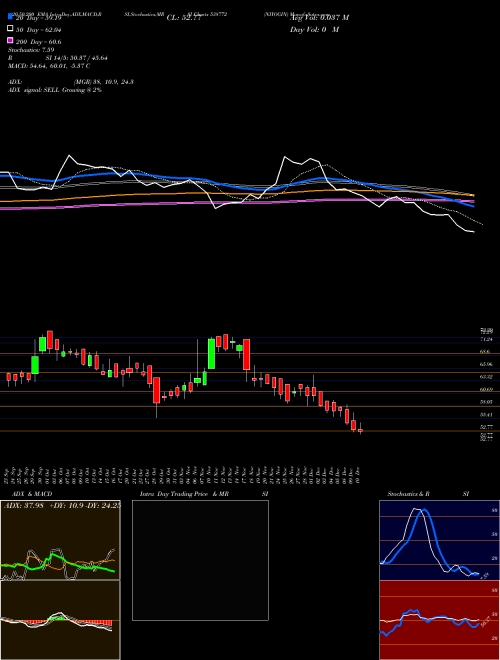Viewport: 500px width, 660px height.
Task: Click the 'Avg Vol' readout
Action: tap(319, 18)
